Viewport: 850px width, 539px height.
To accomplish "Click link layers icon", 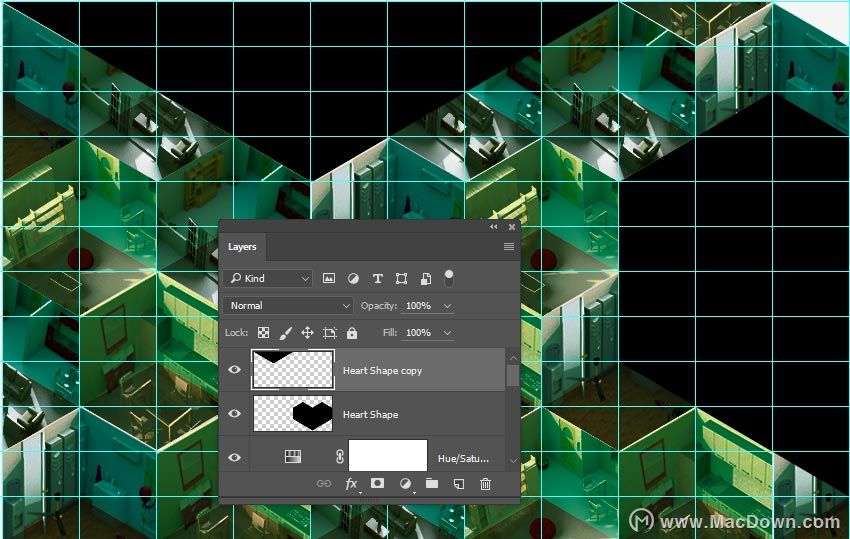I will (x=324, y=483).
